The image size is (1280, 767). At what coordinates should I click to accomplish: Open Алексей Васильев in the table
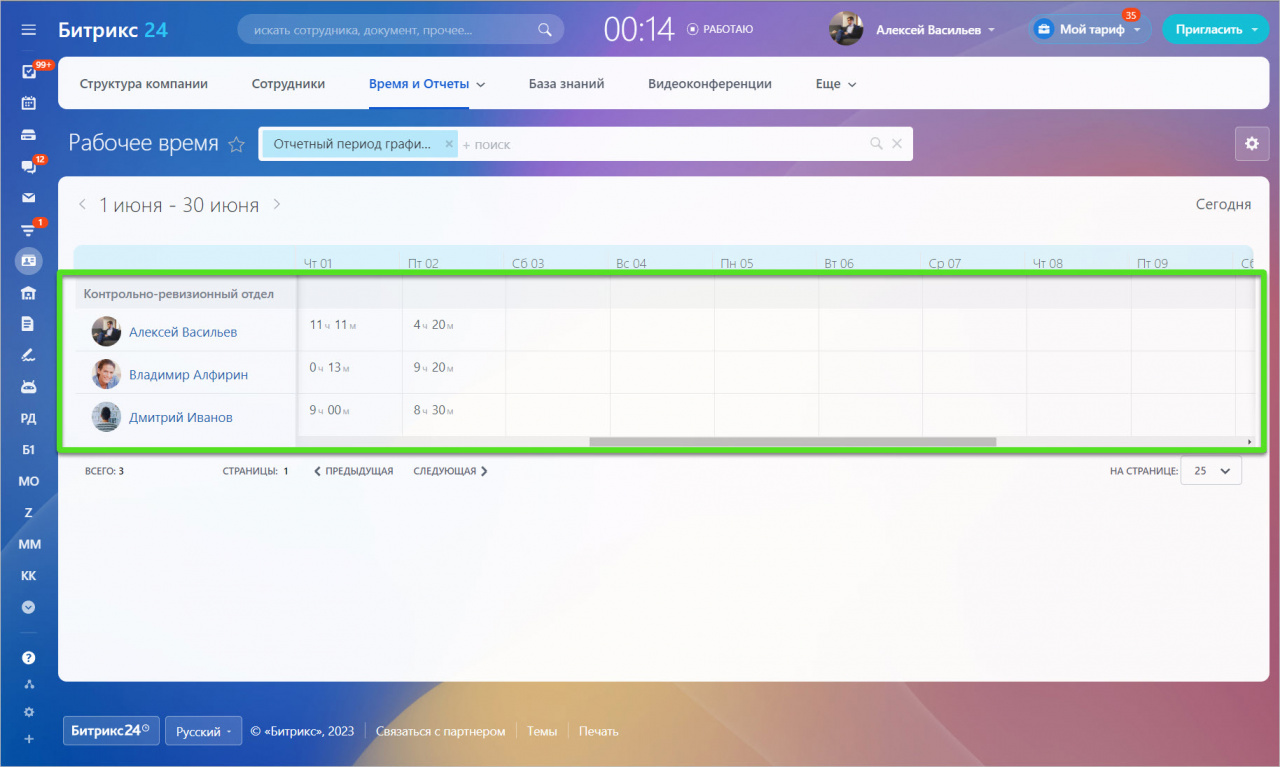coord(183,331)
